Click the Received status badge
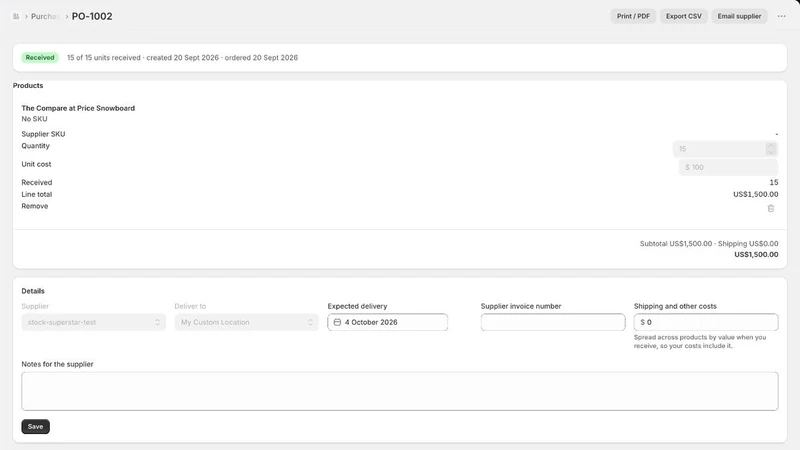 pyautogui.click(x=40, y=58)
